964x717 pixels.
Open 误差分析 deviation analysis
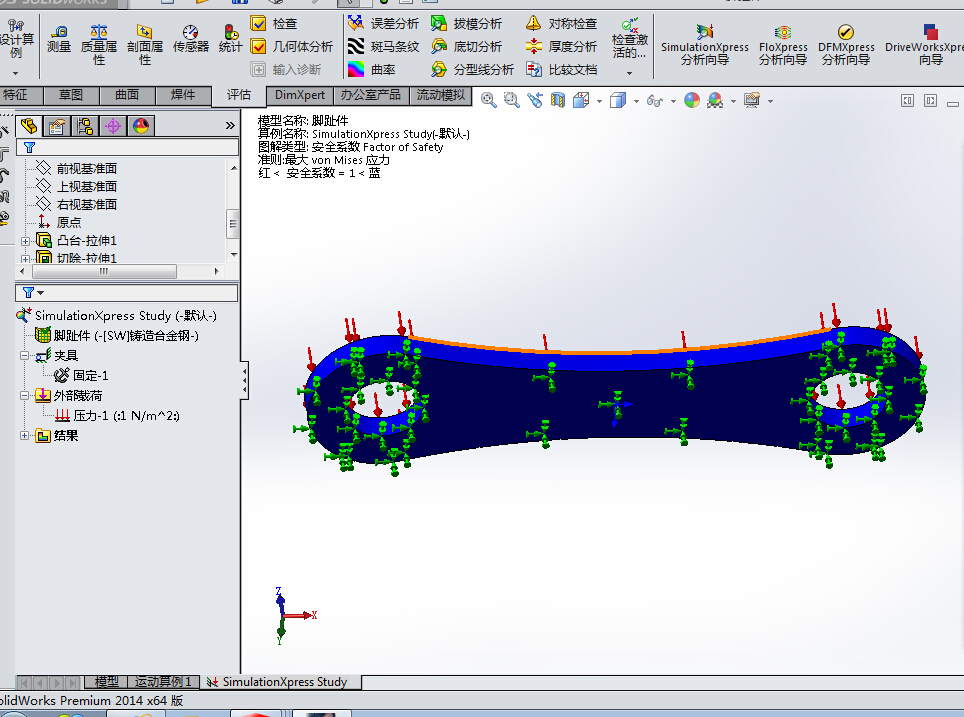pyautogui.click(x=383, y=23)
